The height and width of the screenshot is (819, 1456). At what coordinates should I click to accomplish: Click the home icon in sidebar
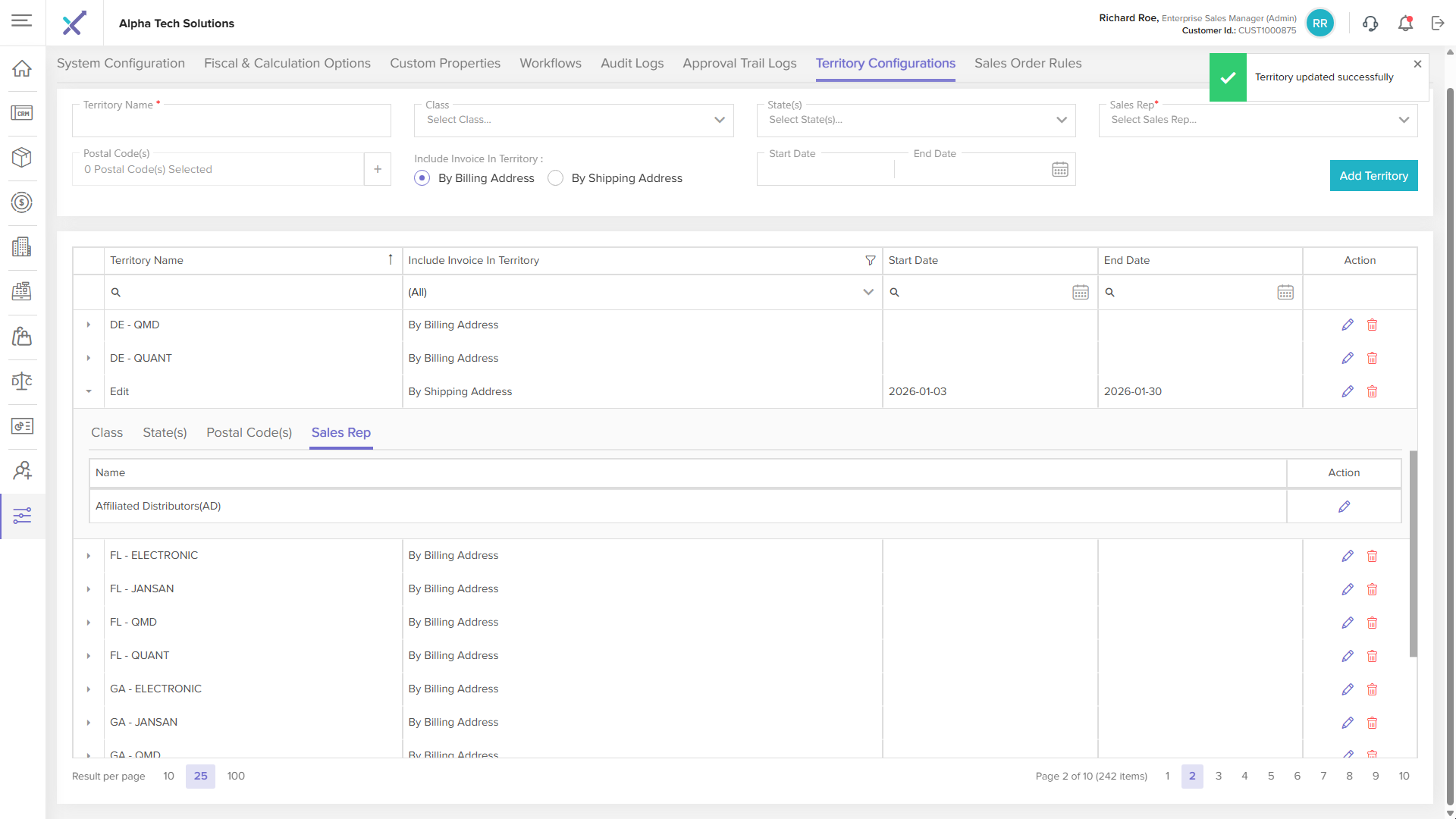22,68
